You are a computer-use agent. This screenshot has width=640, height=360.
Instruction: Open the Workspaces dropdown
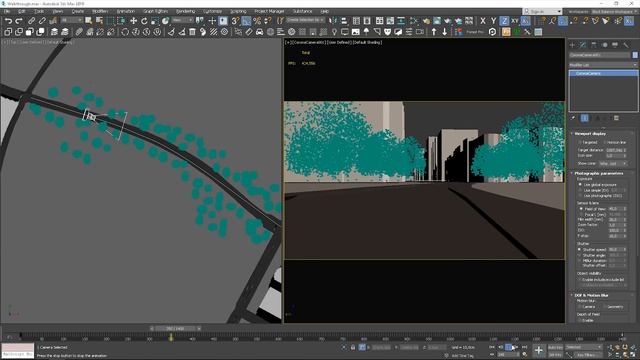coord(614,12)
